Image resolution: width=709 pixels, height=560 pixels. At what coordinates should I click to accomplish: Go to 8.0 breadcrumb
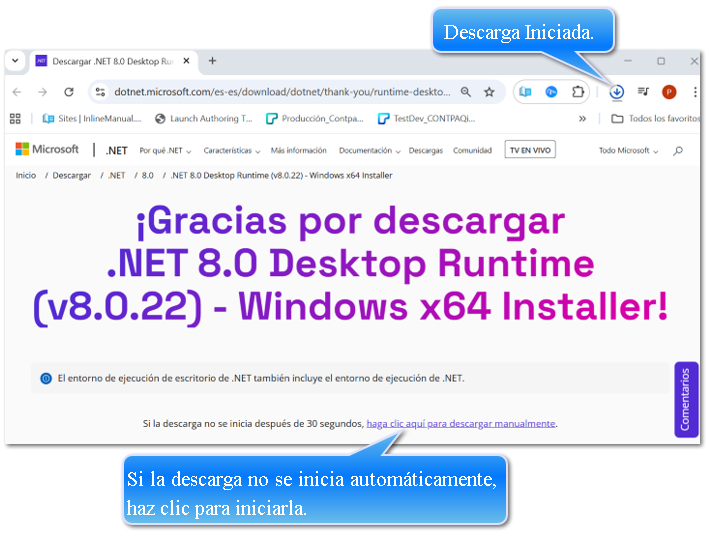pyautogui.click(x=147, y=176)
